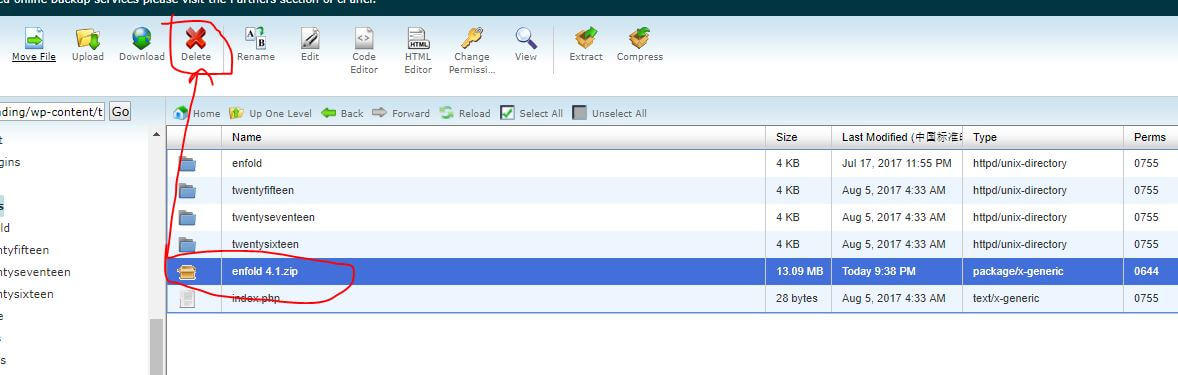
Task: Click the Go button
Action: (x=120, y=112)
